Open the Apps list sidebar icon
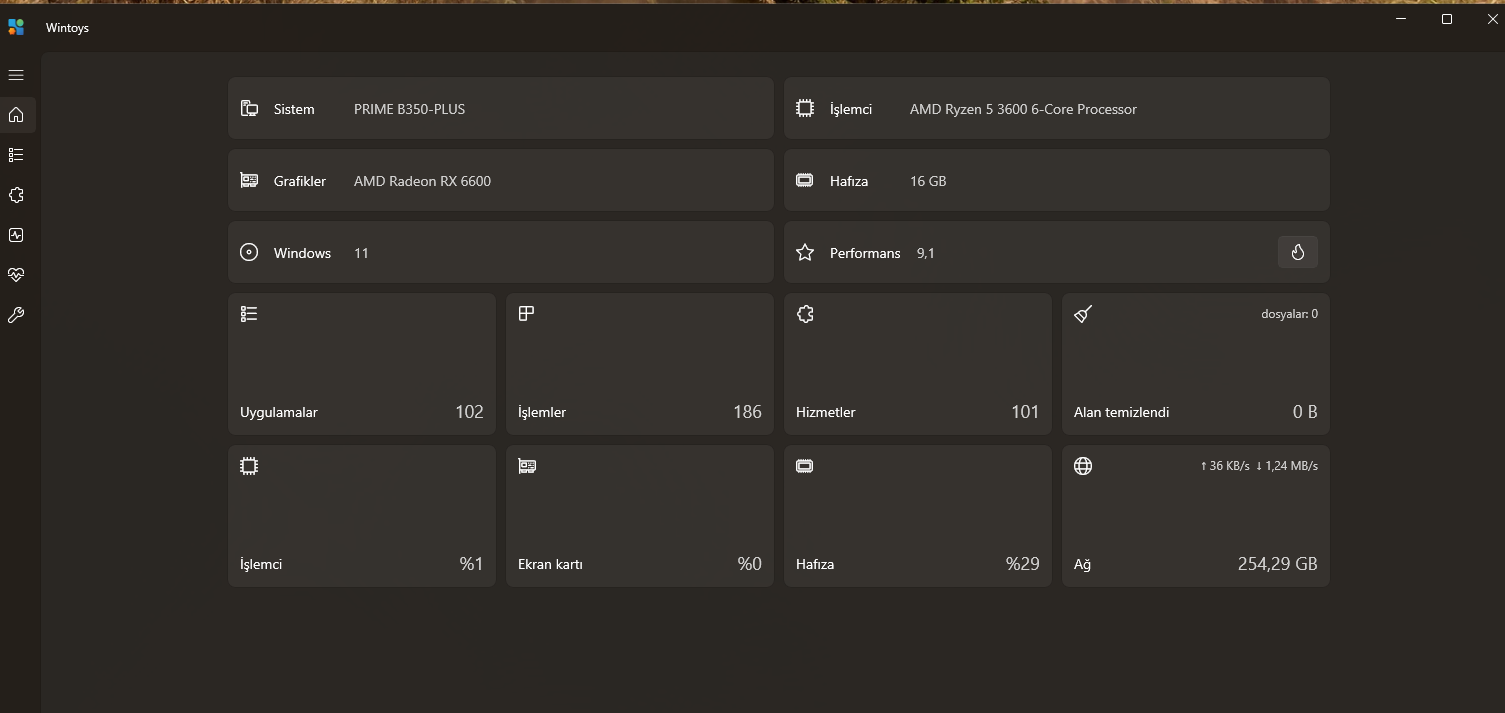This screenshot has height=713, width=1505. point(16,155)
